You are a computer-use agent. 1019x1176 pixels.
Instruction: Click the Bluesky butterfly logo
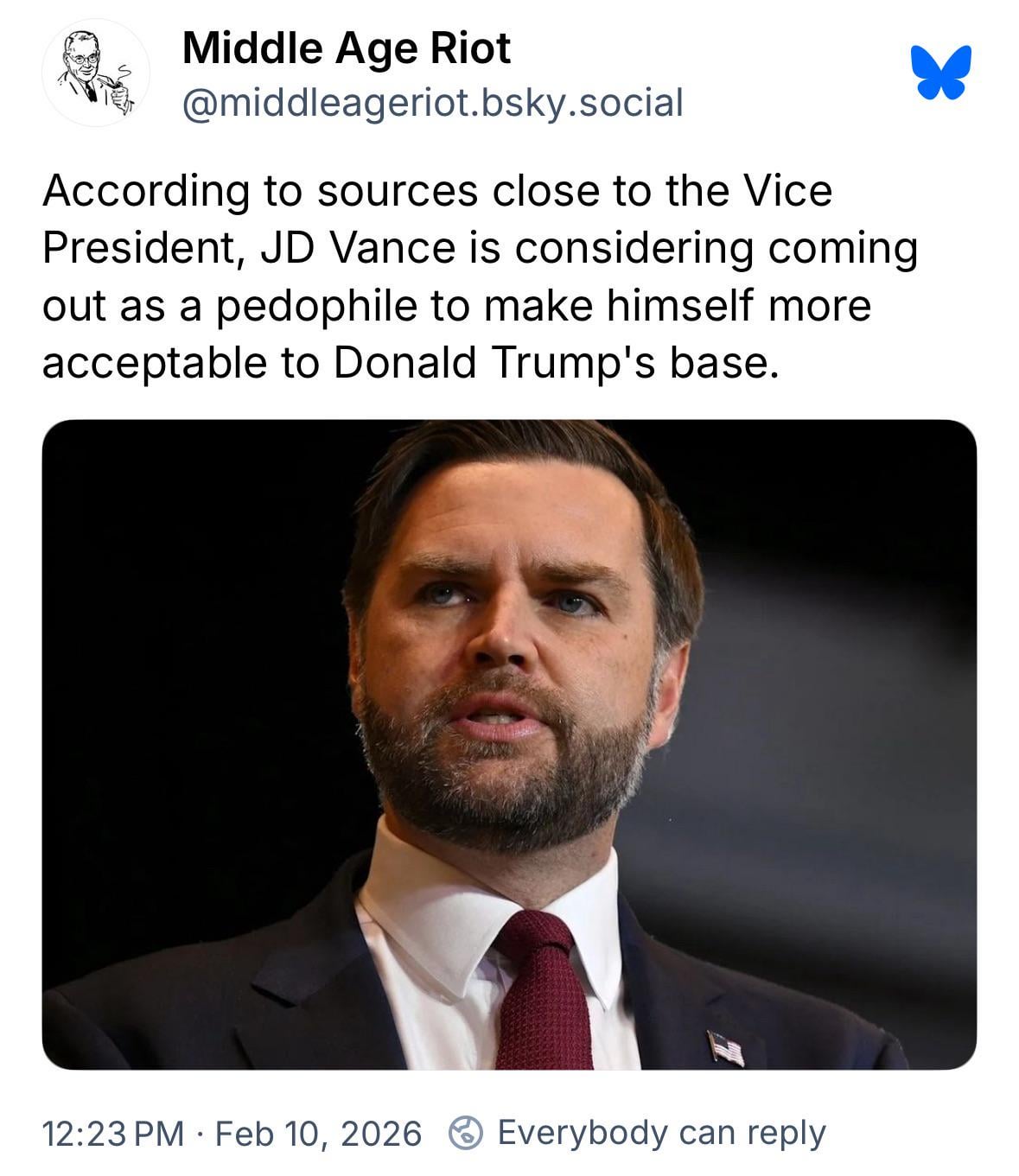tap(940, 72)
